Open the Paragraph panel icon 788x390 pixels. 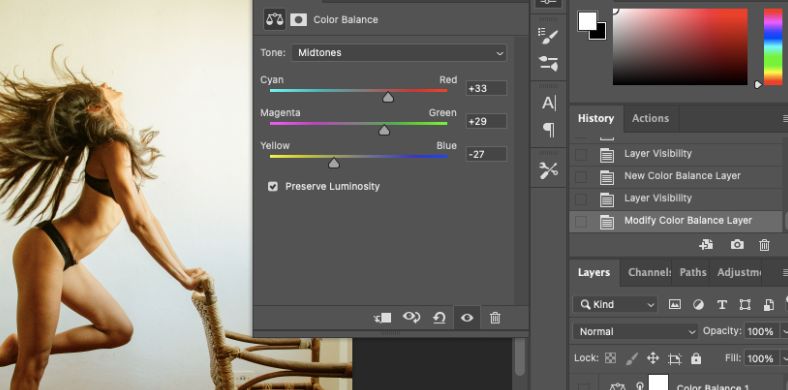549,130
